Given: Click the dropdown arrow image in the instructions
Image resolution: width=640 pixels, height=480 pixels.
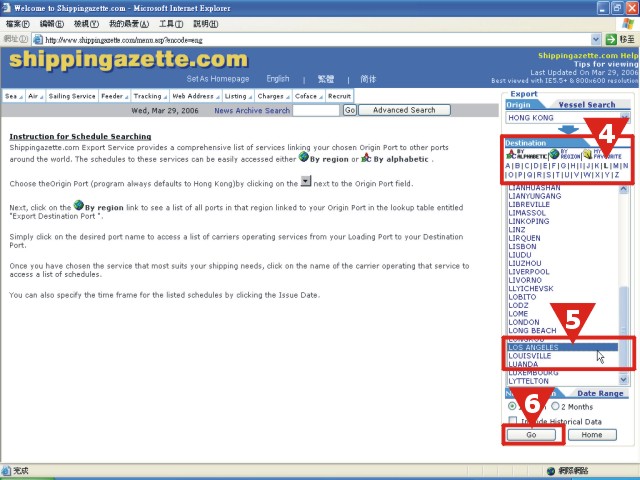Looking at the screenshot, I should (306, 181).
